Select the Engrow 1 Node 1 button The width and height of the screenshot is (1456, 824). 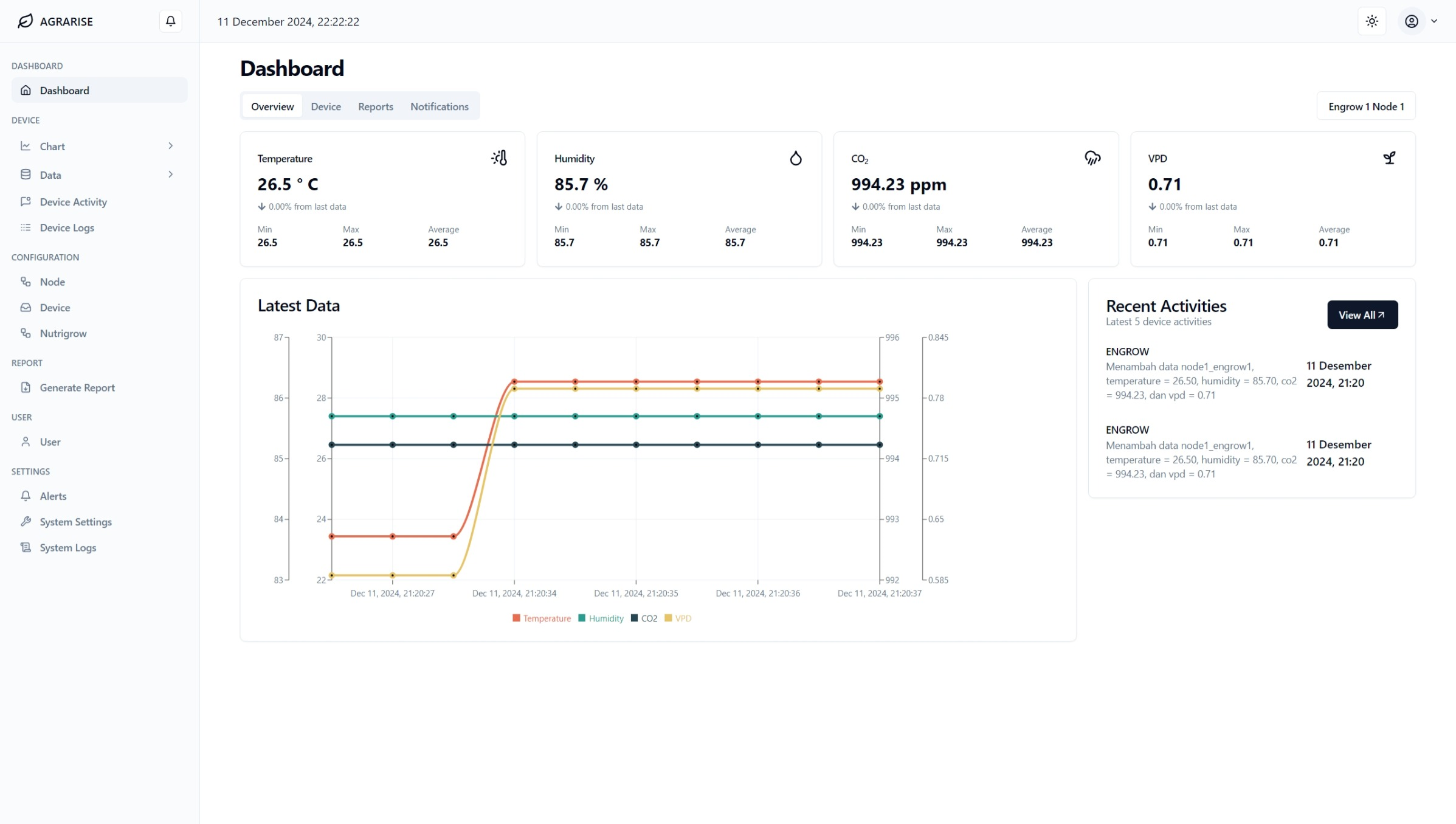[1365, 106]
